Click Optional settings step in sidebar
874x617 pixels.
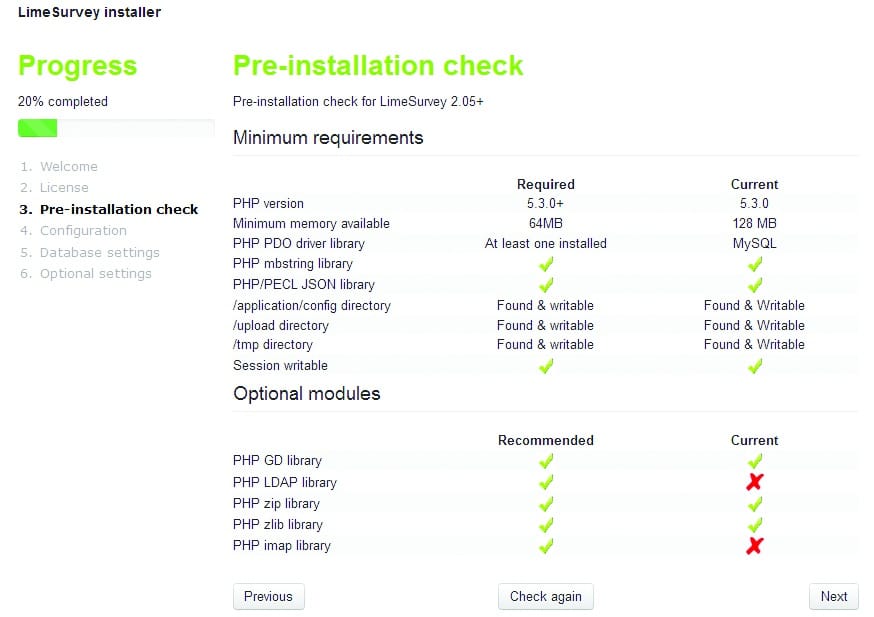click(95, 273)
